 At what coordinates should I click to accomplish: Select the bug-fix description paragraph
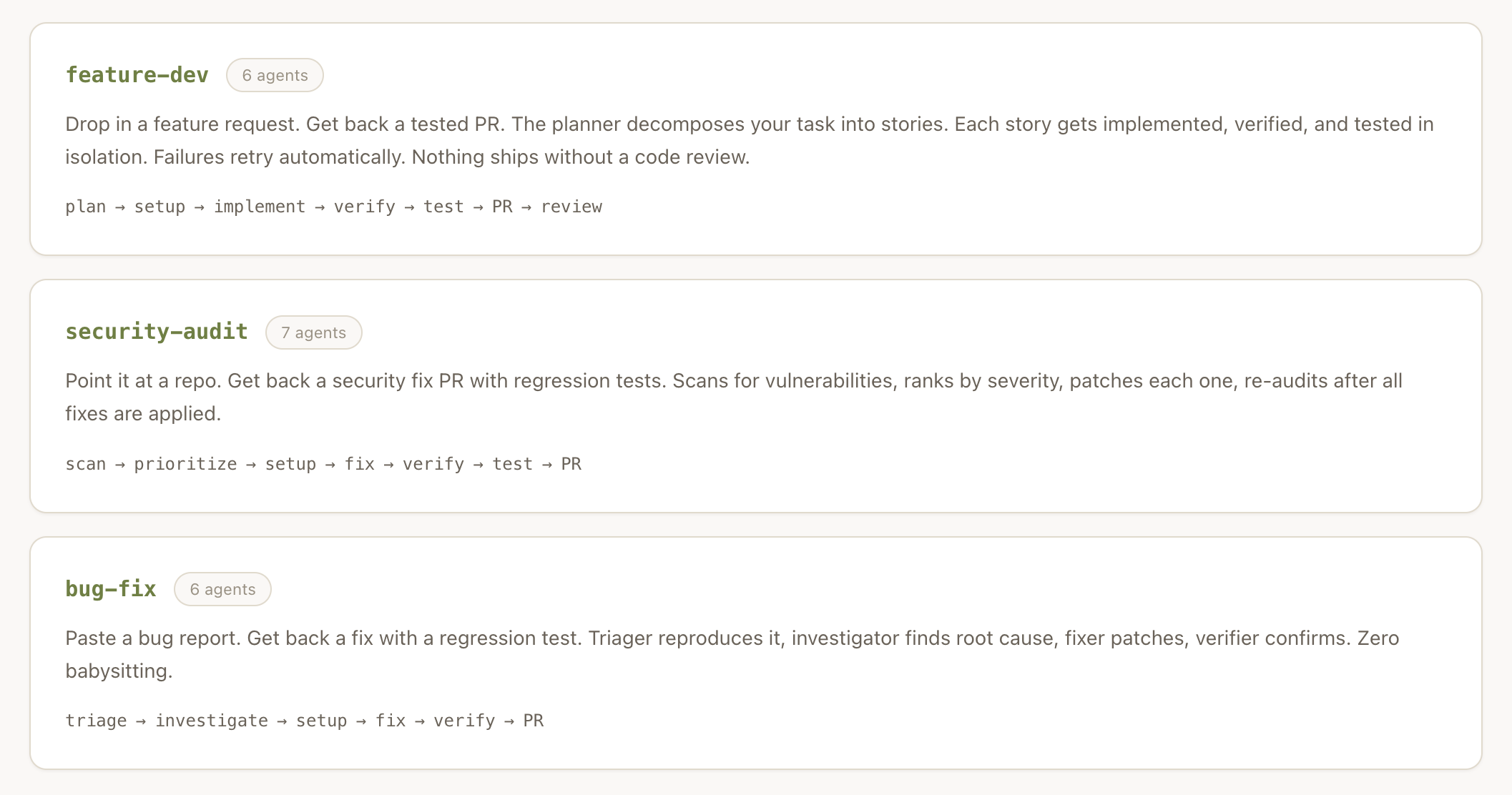click(732, 654)
